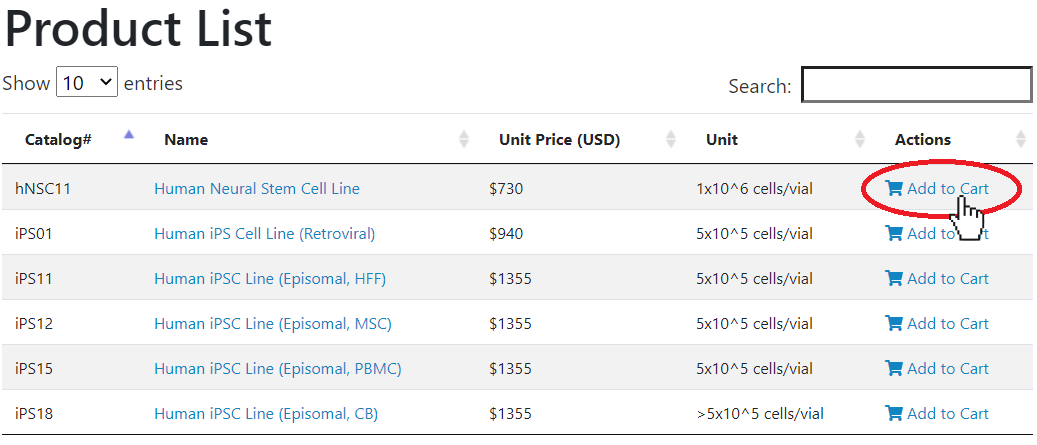This screenshot has width=1037, height=445.
Task: Click cart icon in iPS12 row
Action: tap(894, 324)
